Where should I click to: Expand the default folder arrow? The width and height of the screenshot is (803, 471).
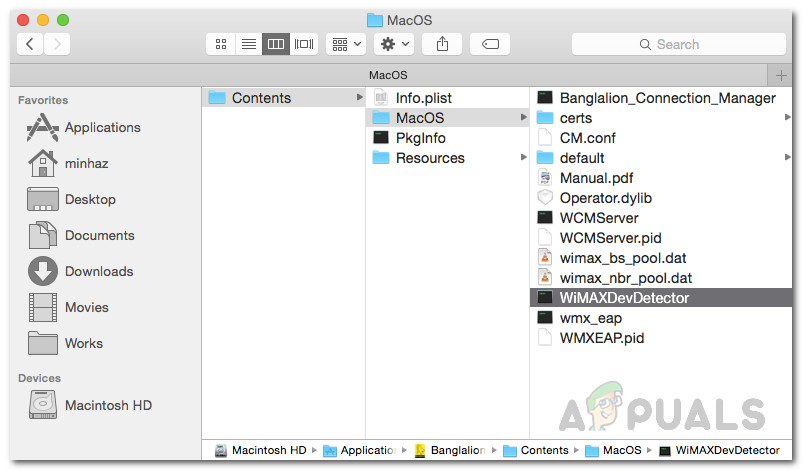click(x=788, y=157)
